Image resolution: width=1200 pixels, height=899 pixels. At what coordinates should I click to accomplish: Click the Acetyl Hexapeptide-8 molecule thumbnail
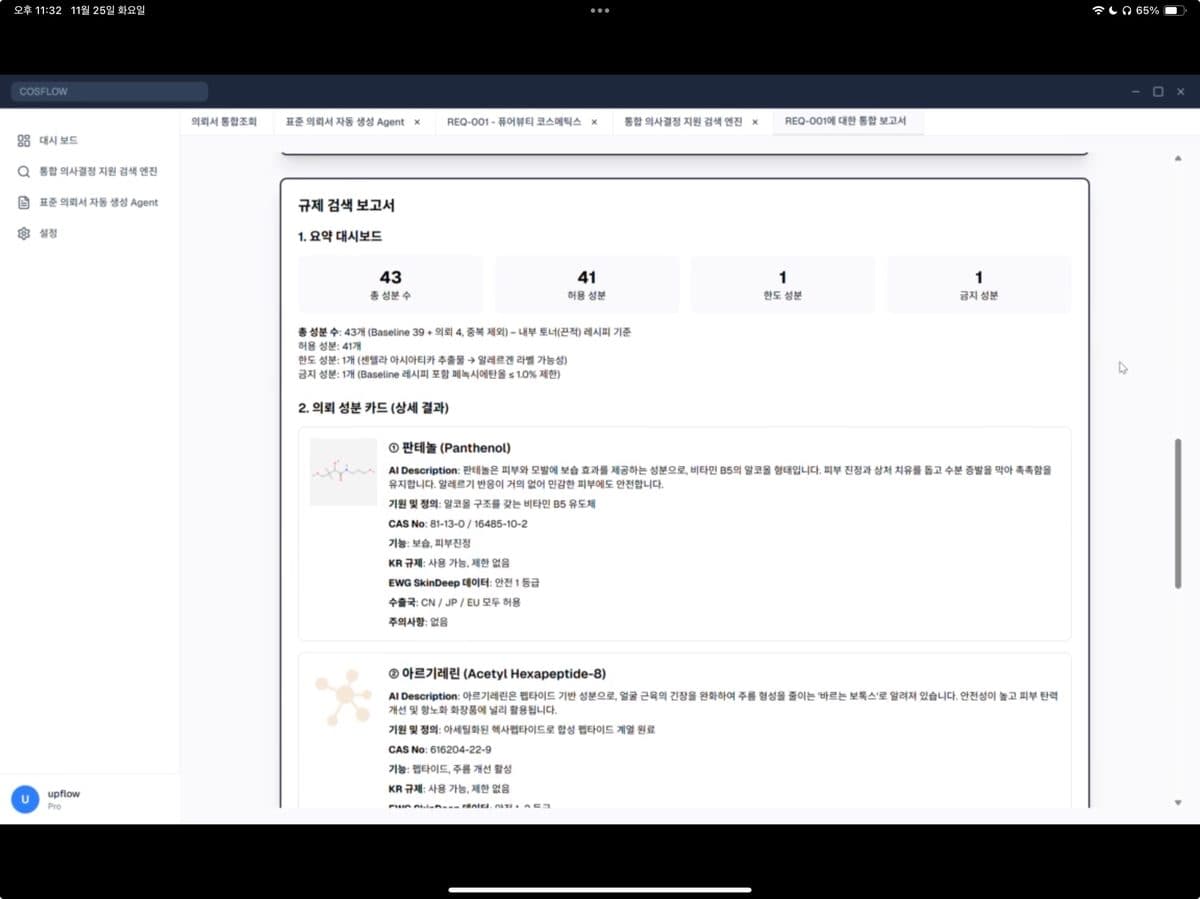click(343, 697)
